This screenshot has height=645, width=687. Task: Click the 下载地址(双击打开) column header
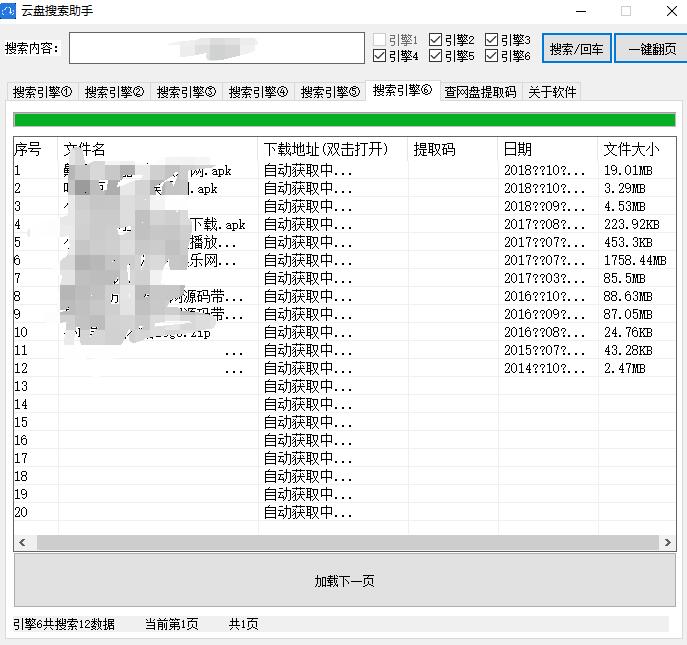(333, 149)
